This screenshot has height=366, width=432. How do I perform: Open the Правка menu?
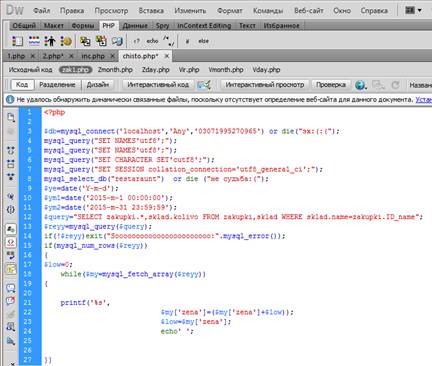(72, 11)
